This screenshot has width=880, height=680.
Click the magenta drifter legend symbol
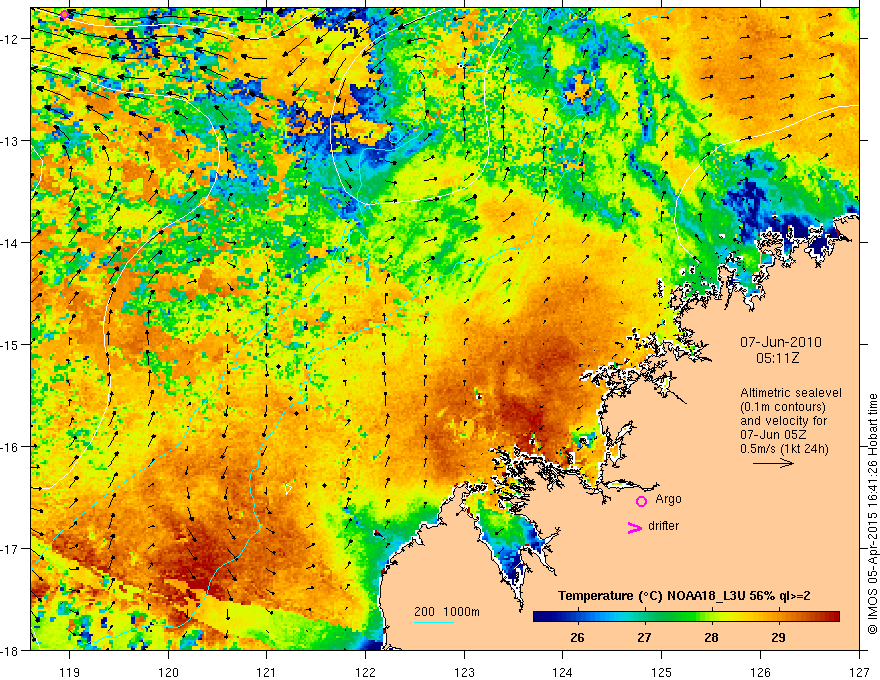point(634,527)
